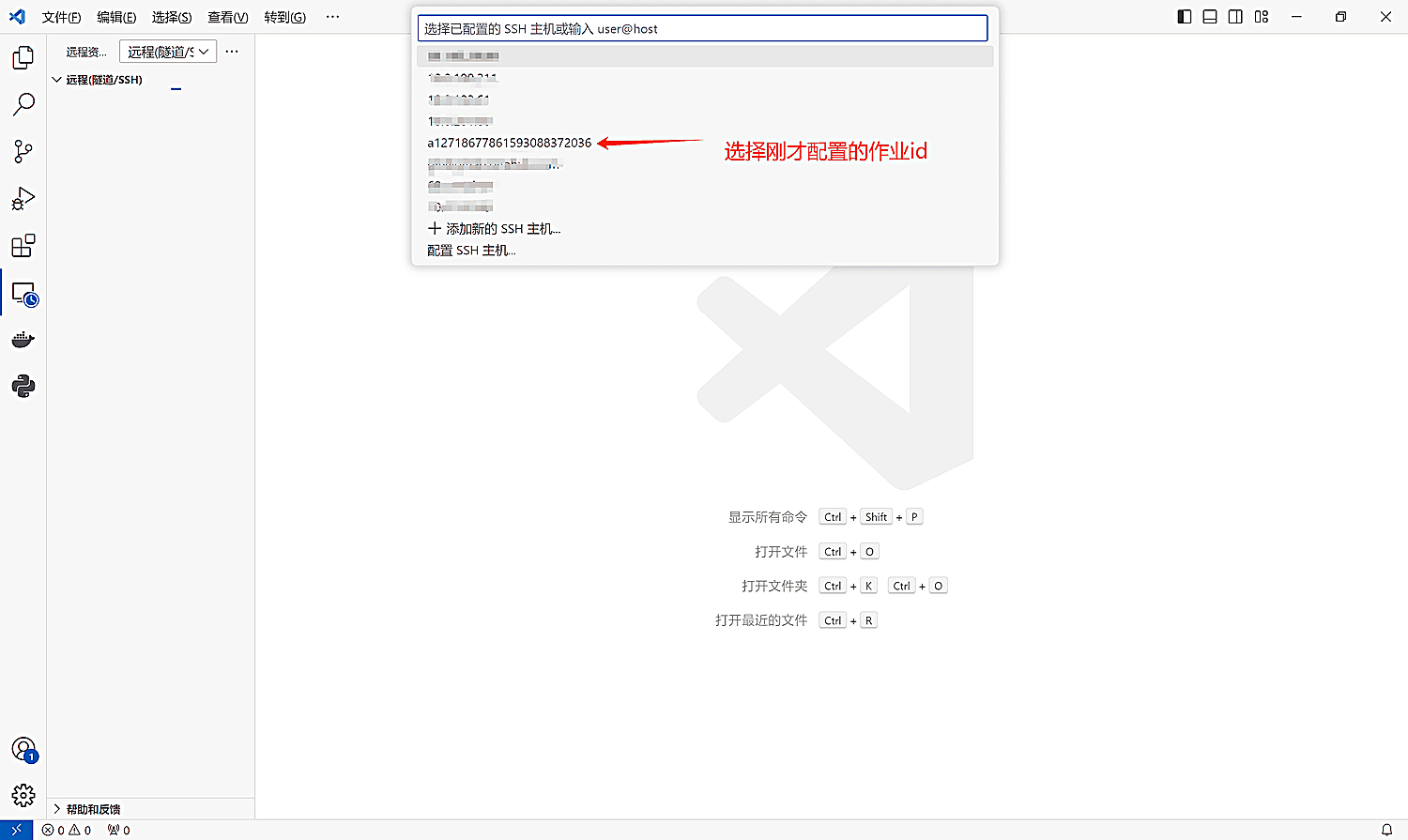Select host a1271867786159308837​2036
The height and width of the screenshot is (840, 1408).
[705, 143]
